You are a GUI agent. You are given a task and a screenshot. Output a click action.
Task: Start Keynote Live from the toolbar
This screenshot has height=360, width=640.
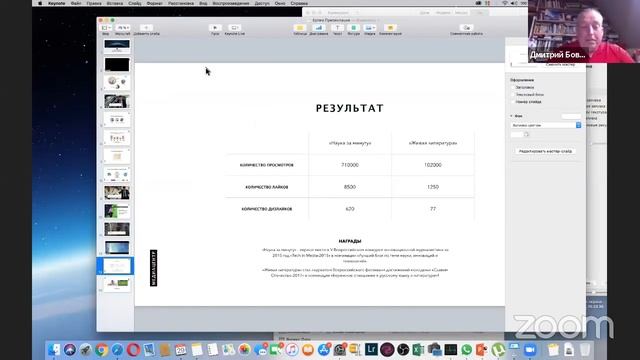pyautogui.click(x=234, y=28)
